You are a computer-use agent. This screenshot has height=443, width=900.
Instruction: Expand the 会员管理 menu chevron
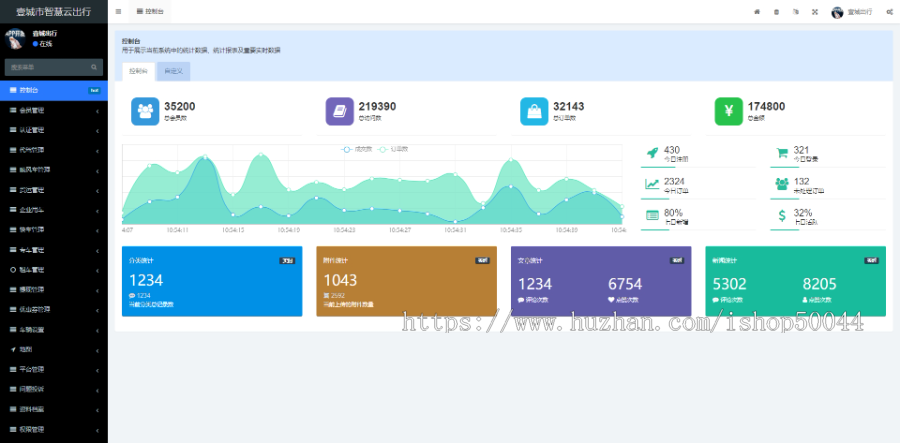point(98,110)
